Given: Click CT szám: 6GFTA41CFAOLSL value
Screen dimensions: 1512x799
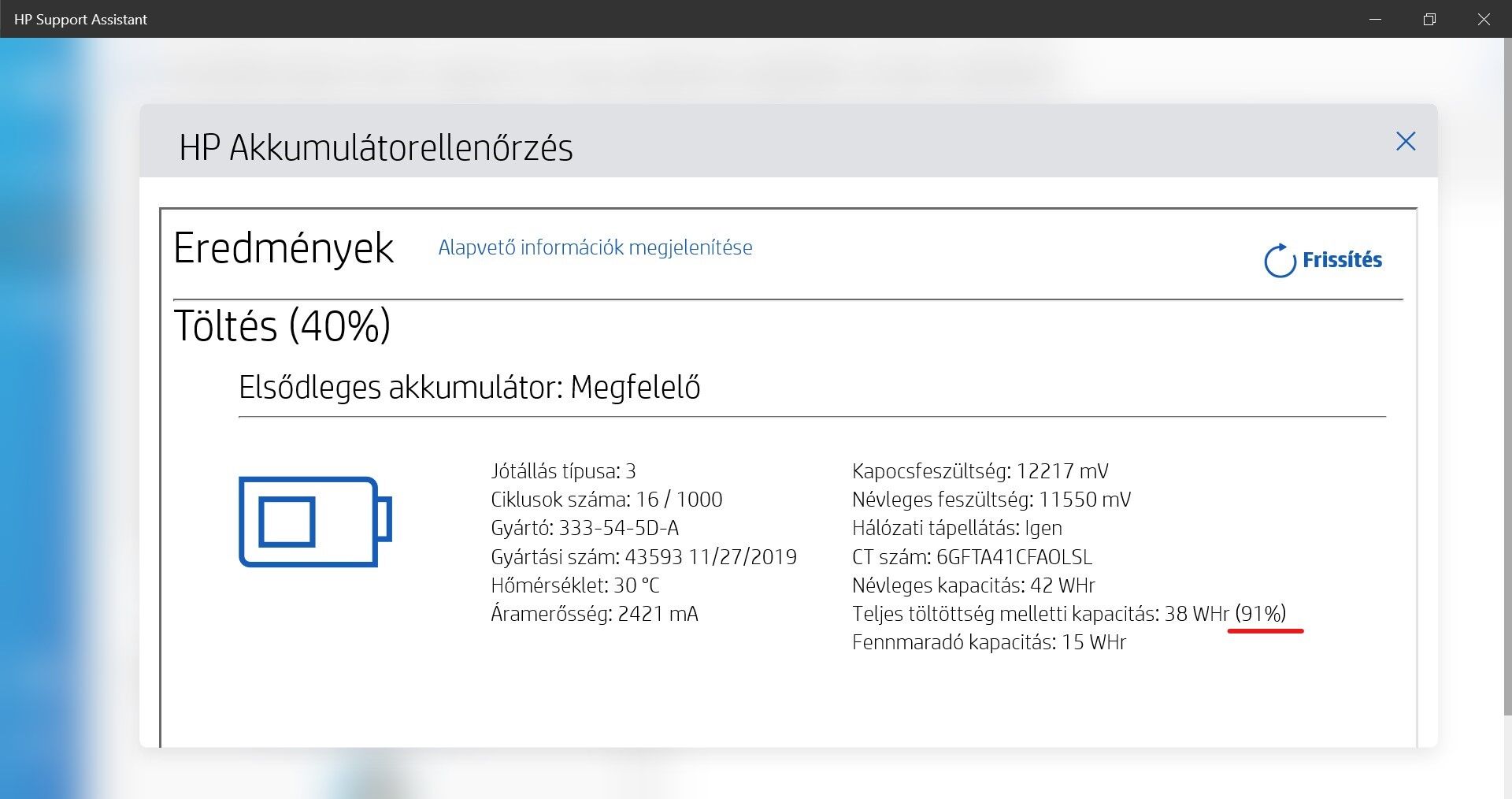Looking at the screenshot, I should click(973, 557).
